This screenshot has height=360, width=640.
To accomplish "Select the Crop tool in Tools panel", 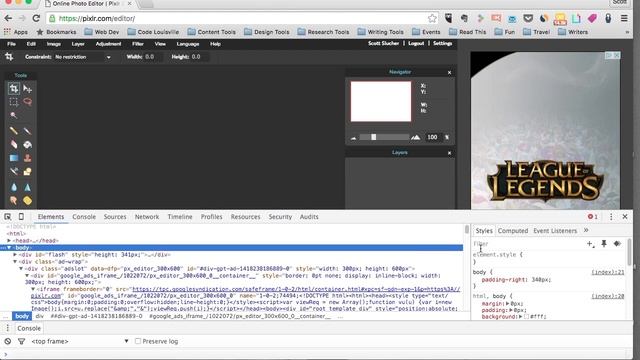I will coord(14,88).
